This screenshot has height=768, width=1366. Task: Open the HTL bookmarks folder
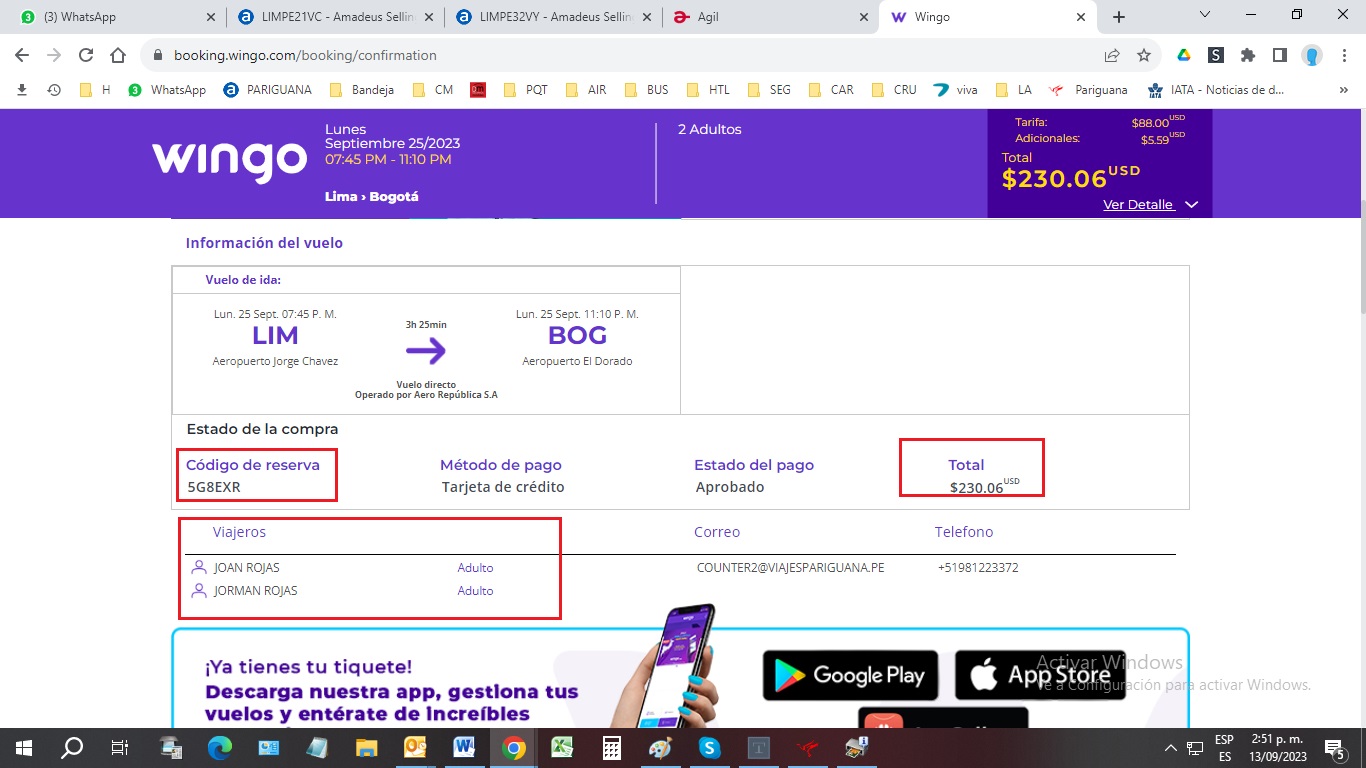[707, 90]
